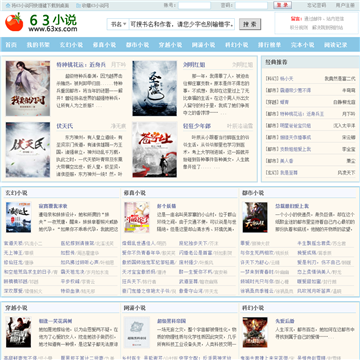Open the 圣墟 book cover thumbnail

[155, 88]
